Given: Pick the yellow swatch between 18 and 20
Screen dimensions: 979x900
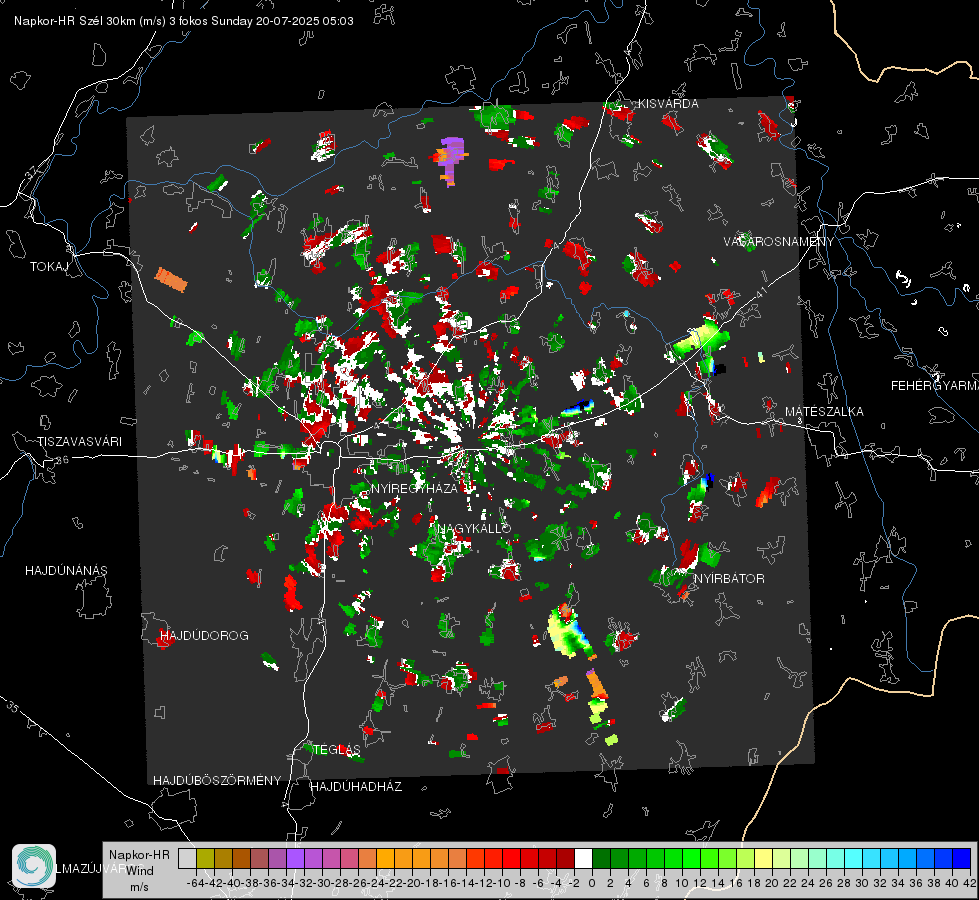Looking at the screenshot, I should click(x=764, y=859).
